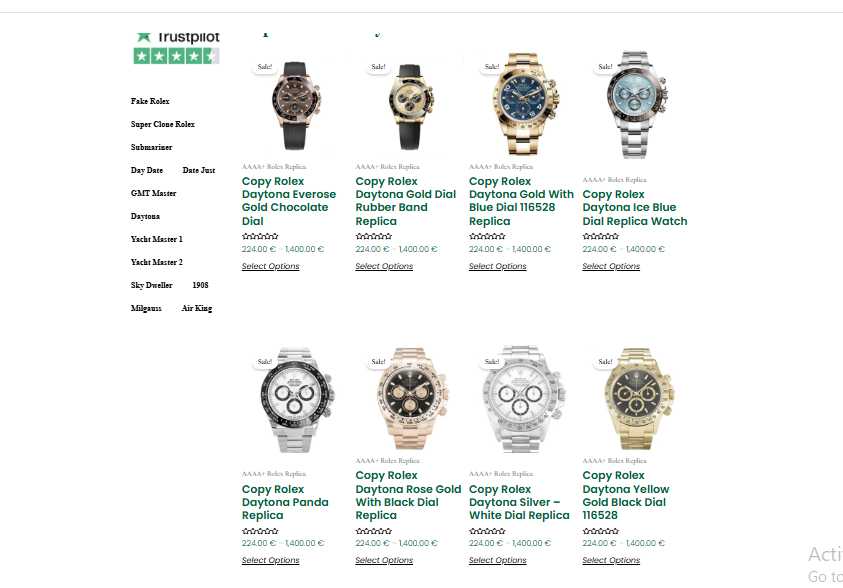Image resolution: width=843 pixels, height=588 pixels.
Task: Click the Yellow Gold Black Dial watch image
Action: tap(638, 398)
